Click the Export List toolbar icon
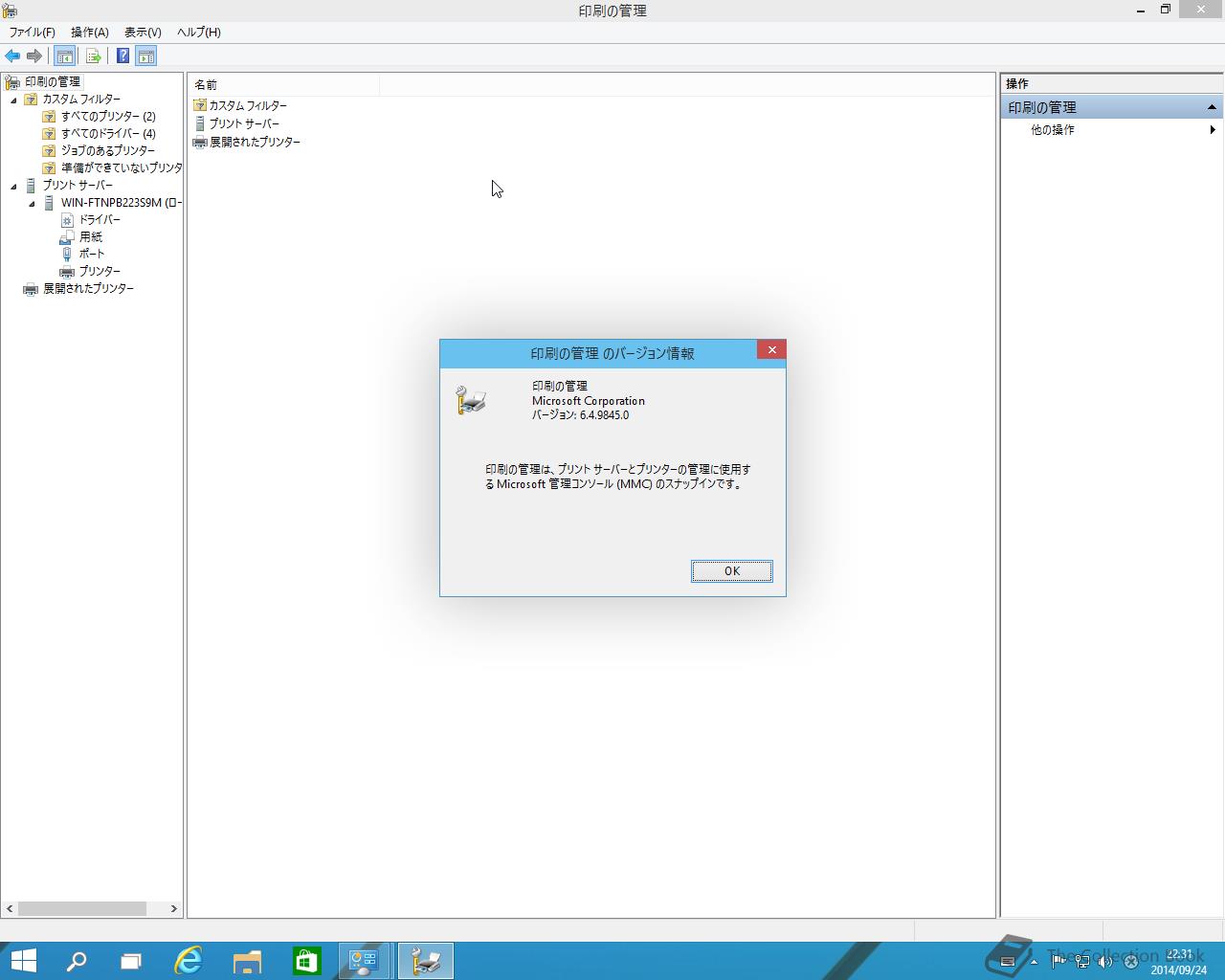Viewport: 1225px width, 980px height. tap(94, 56)
